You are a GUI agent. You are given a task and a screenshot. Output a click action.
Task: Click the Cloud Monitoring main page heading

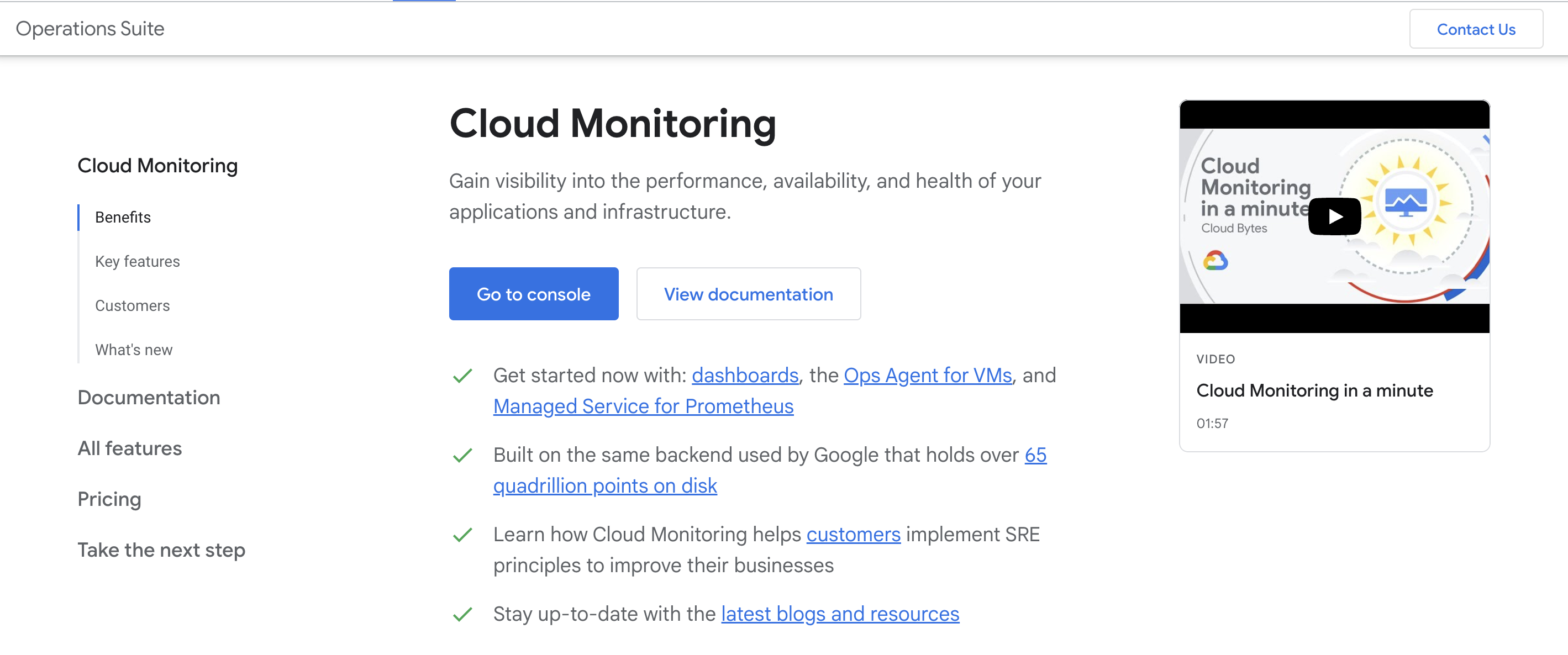tap(612, 124)
